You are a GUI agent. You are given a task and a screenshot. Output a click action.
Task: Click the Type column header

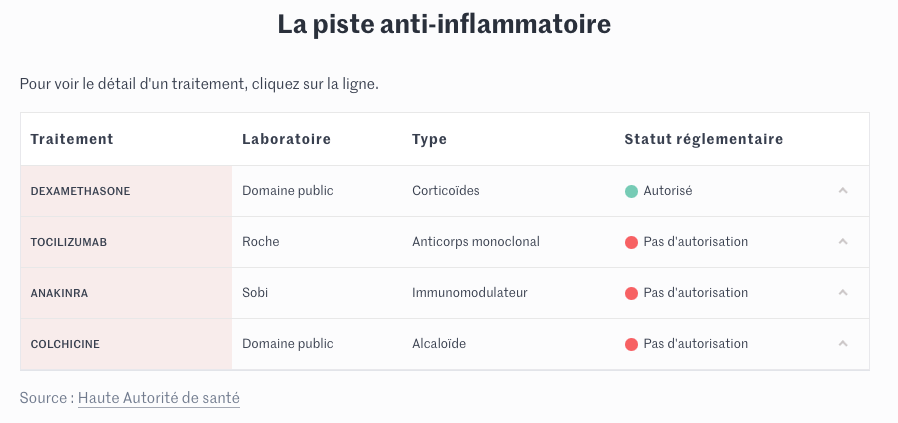point(429,139)
